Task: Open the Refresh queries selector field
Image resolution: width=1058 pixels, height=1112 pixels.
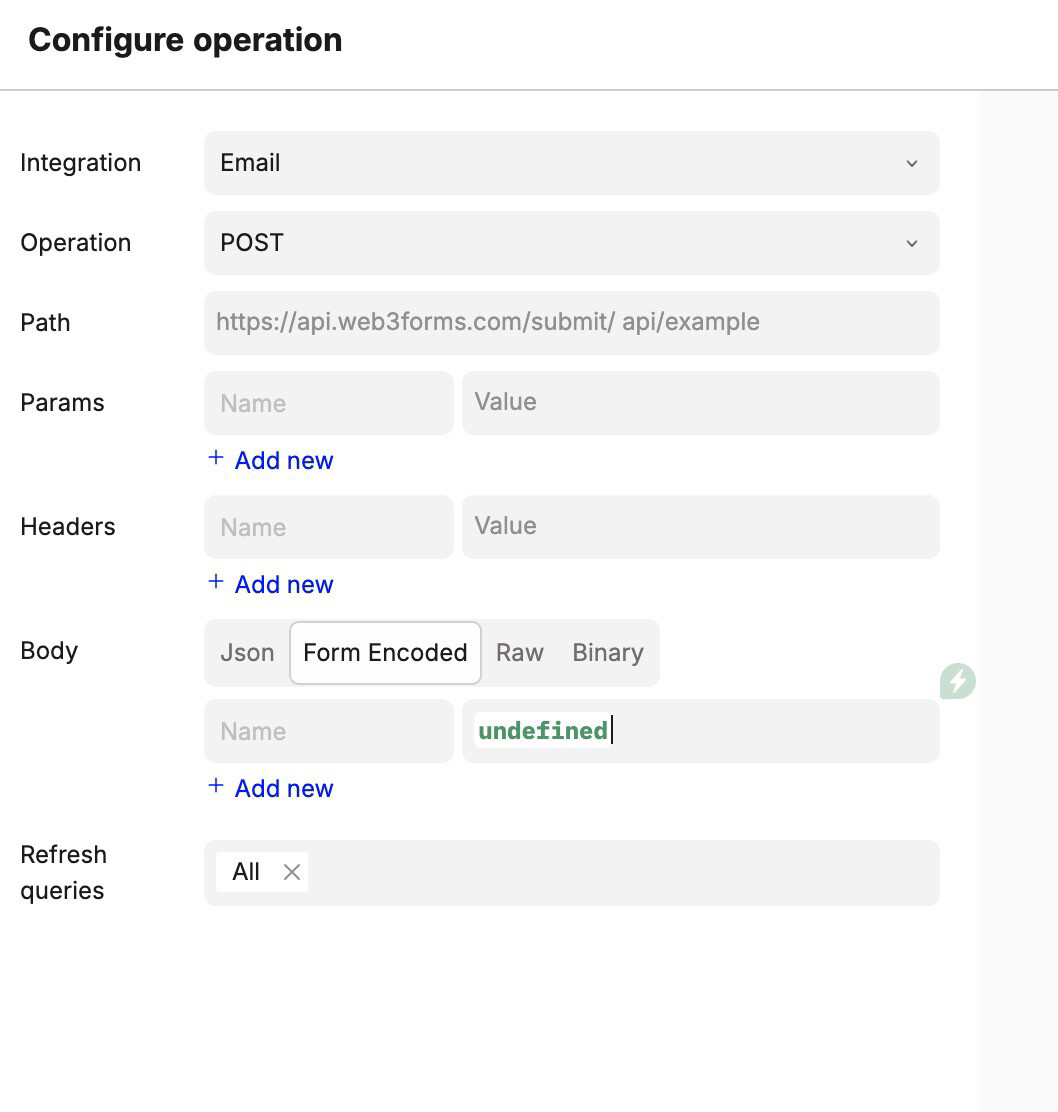Action: coord(620,873)
